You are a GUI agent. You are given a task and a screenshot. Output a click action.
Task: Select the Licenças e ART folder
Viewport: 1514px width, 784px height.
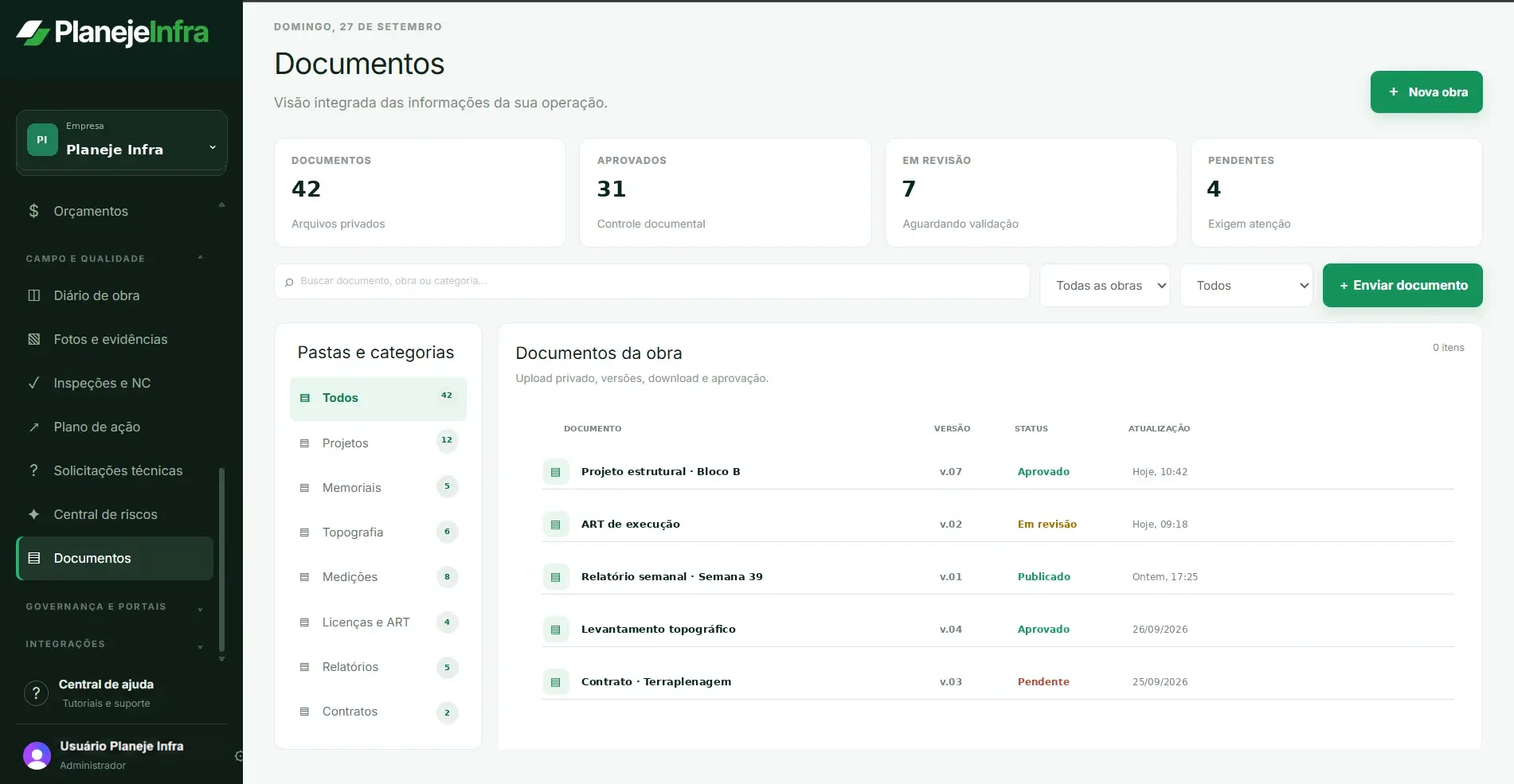[378, 622]
